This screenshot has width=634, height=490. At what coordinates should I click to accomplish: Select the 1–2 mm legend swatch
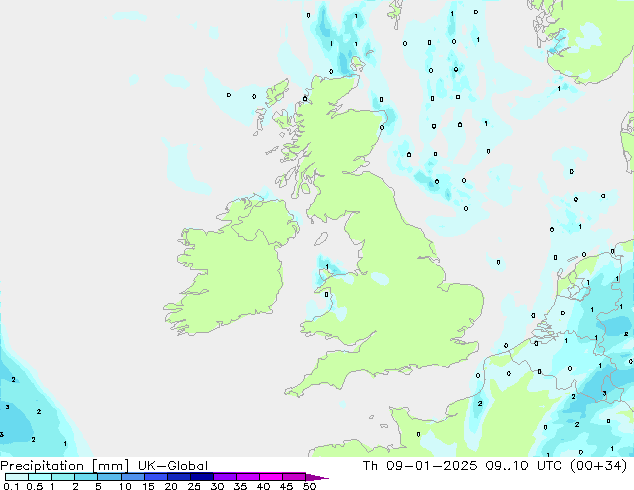coord(63,477)
